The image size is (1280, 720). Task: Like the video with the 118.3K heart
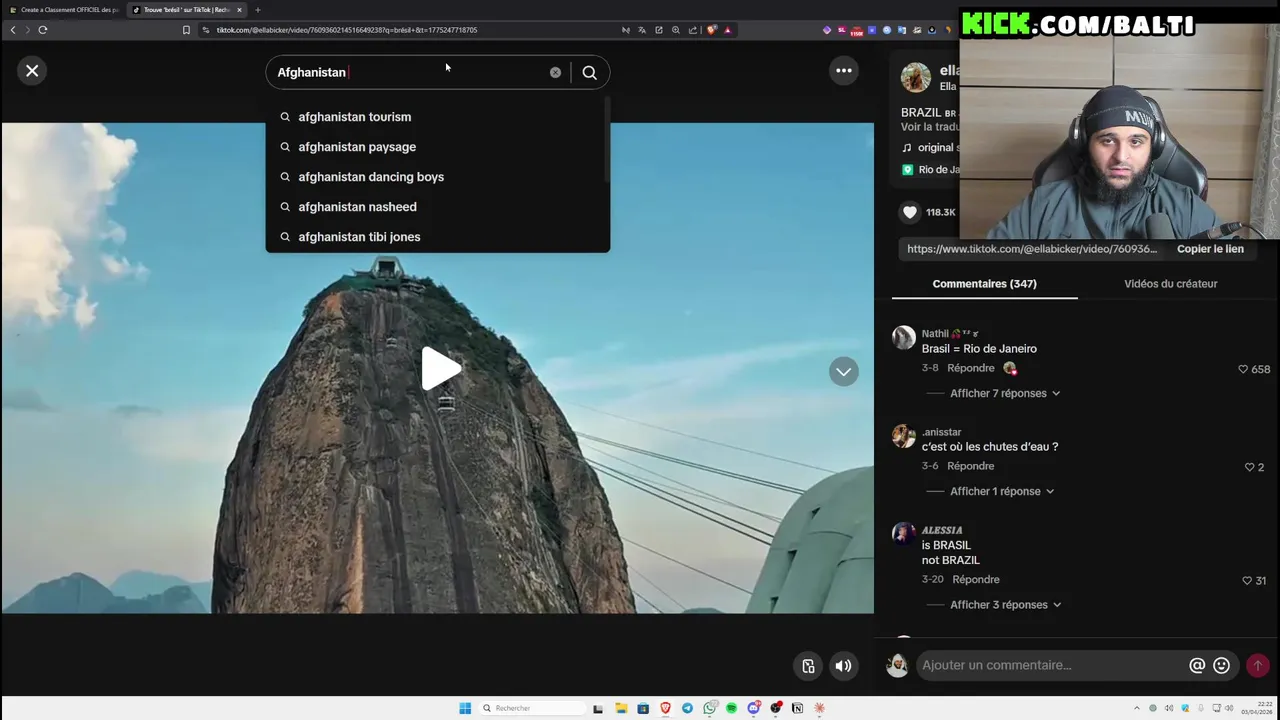(909, 212)
